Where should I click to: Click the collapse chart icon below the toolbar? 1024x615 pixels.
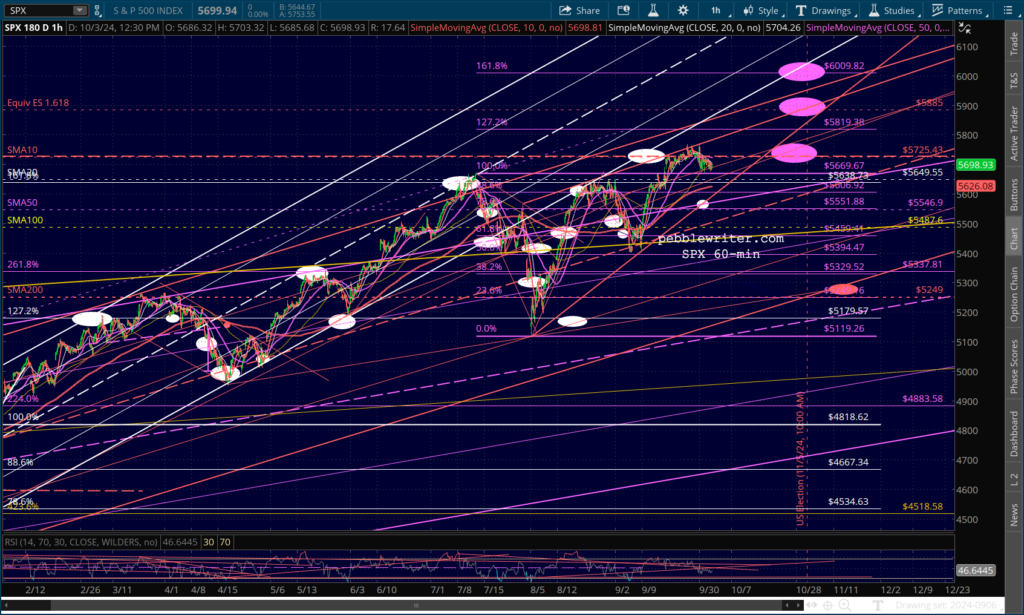(964, 28)
